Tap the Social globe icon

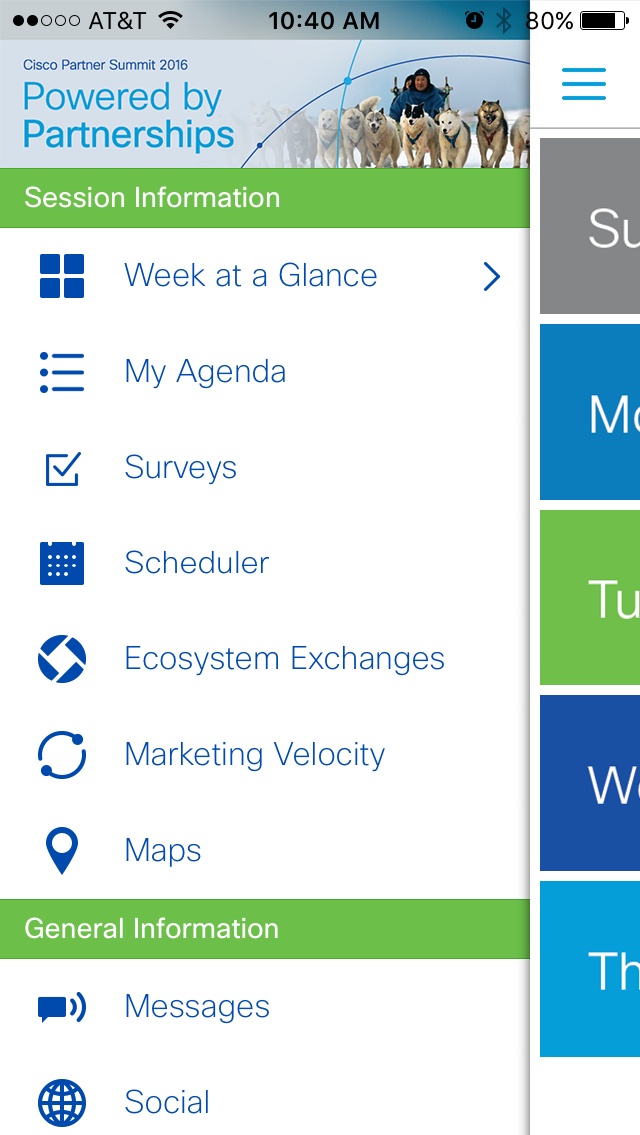pos(62,1103)
